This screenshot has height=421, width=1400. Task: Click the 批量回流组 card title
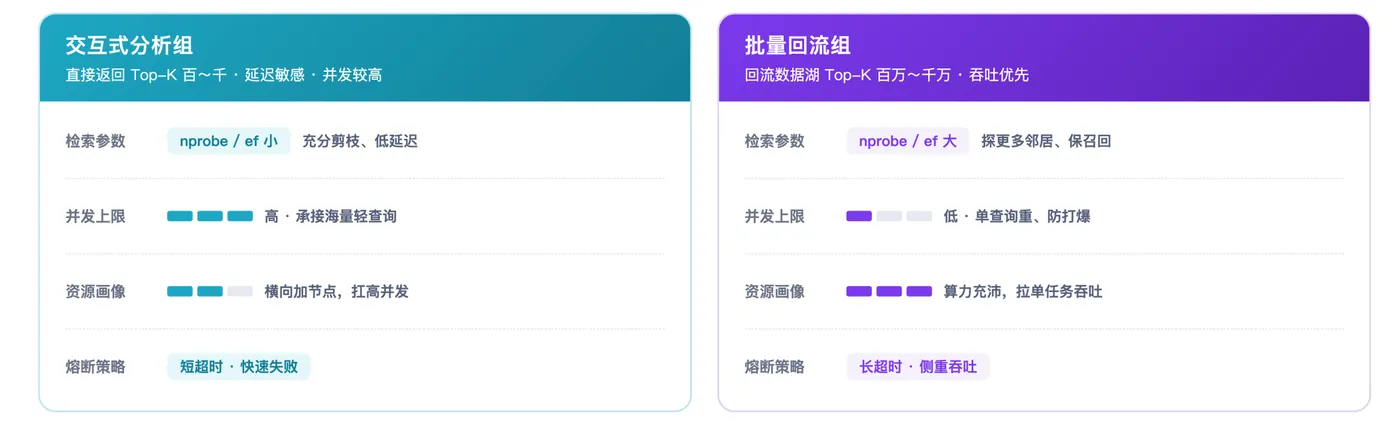point(798,45)
